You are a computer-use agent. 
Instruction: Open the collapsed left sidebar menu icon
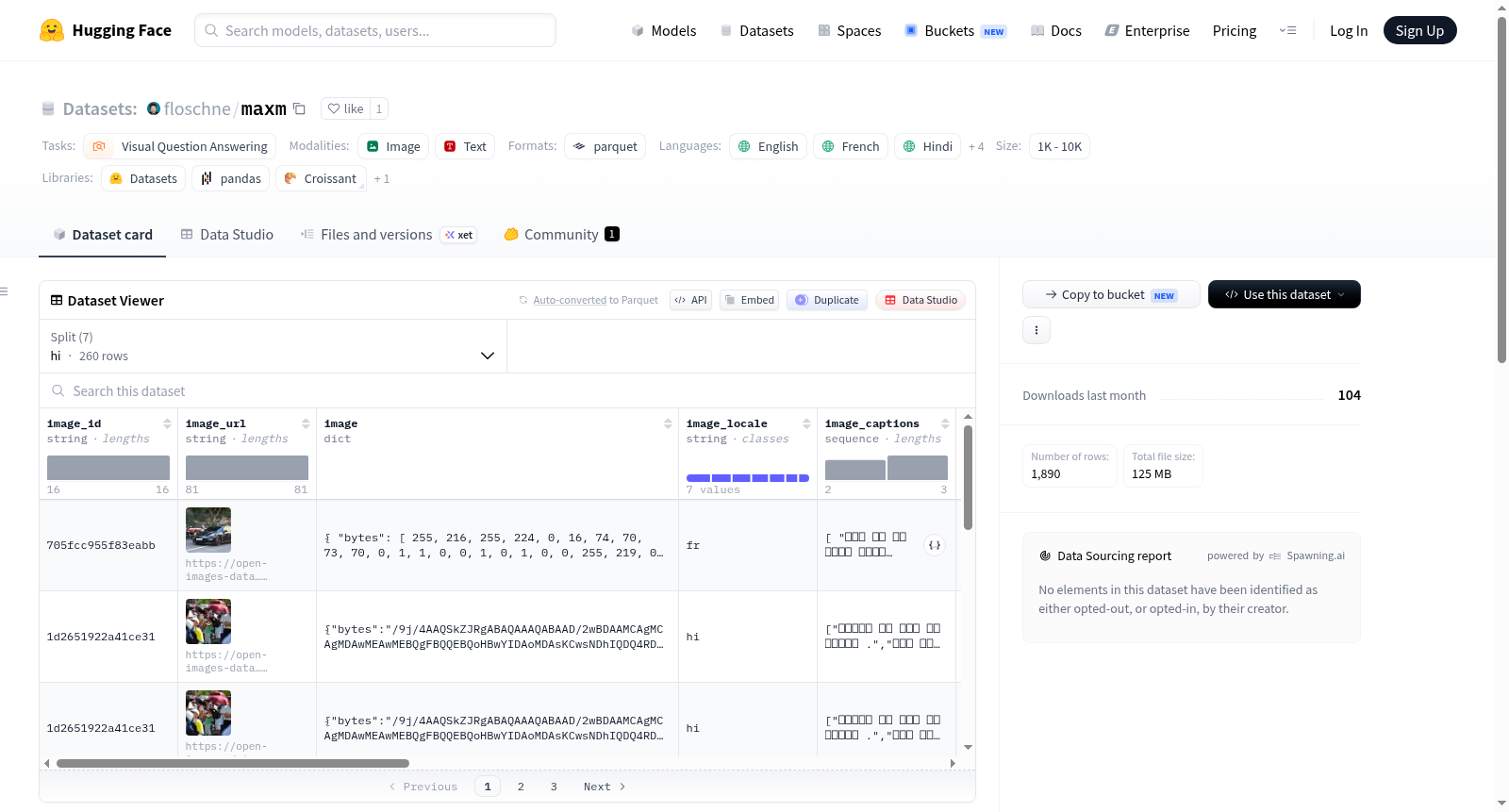tap(4, 291)
